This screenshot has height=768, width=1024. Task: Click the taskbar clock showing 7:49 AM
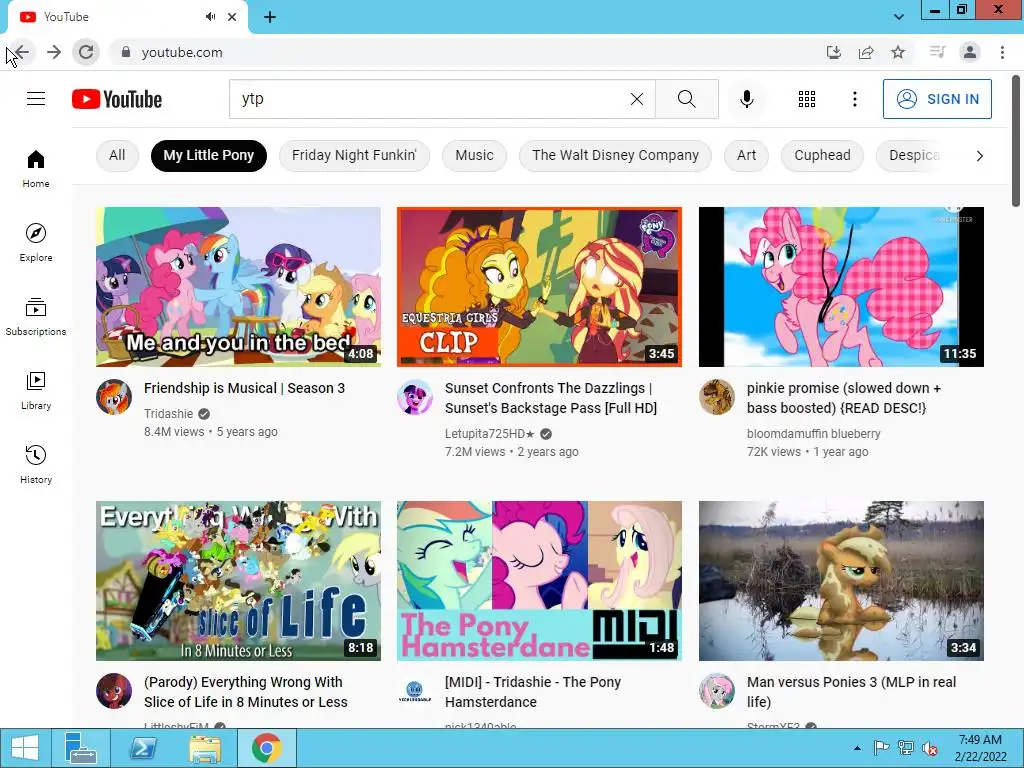click(x=980, y=748)
